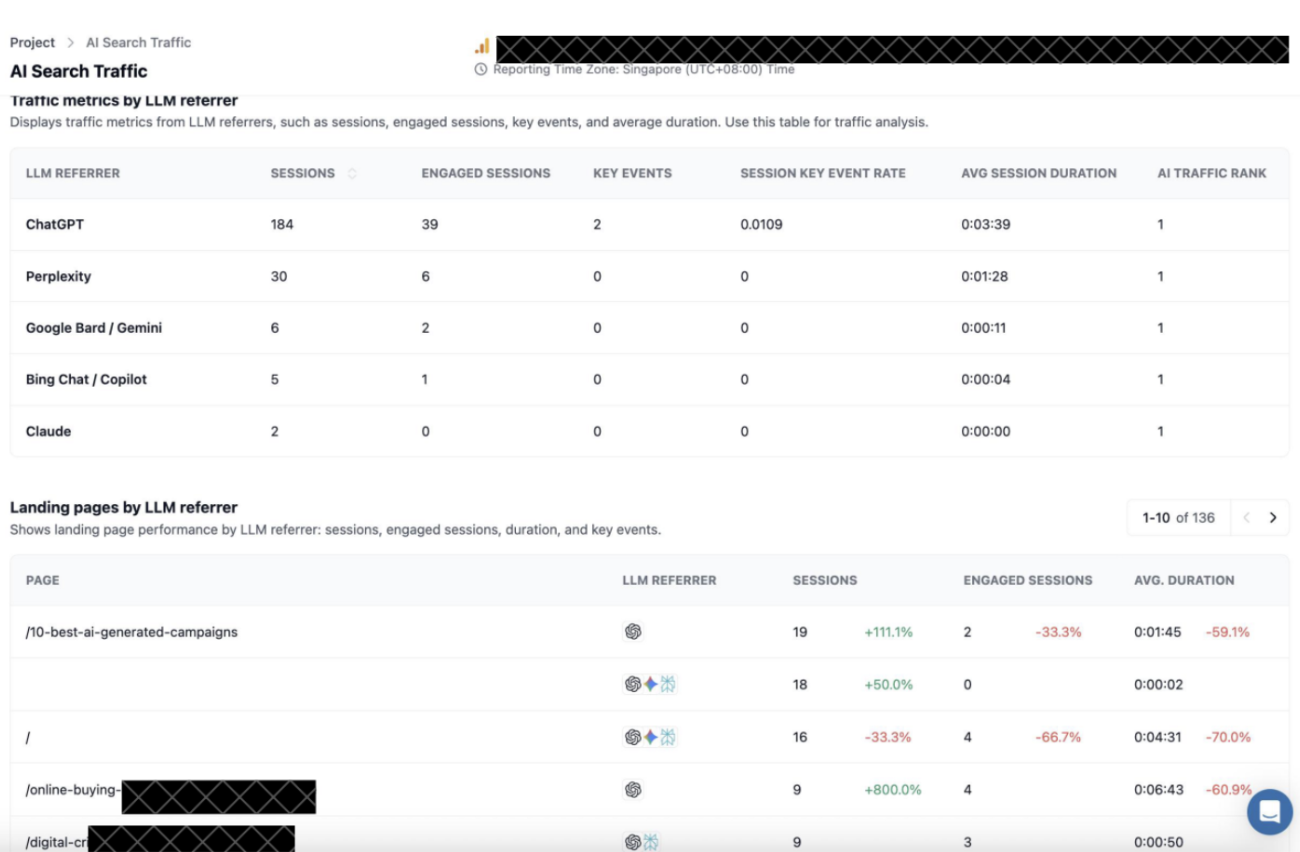Click the Gemini icon in the 18-sessions row
The image size is (1300, 852).
tap(650, 684)
